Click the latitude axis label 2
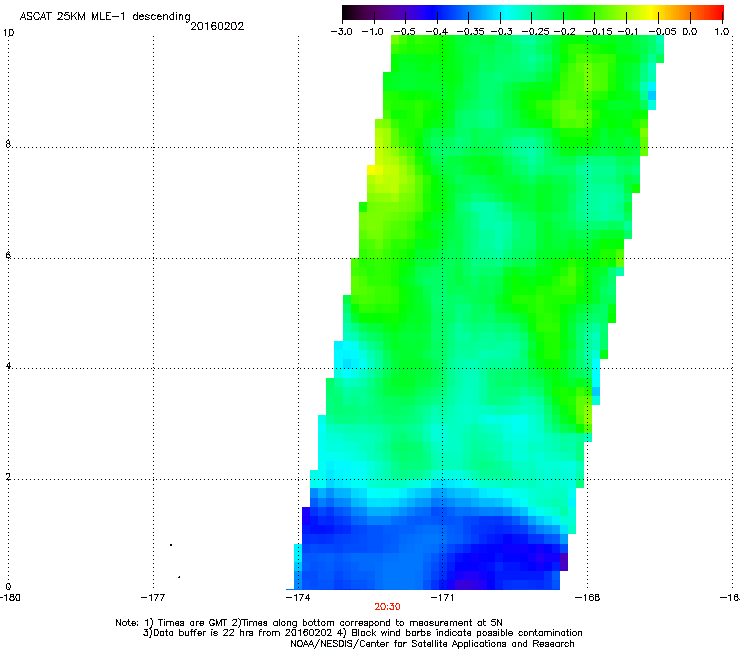Image resolution: width=740 pixels, height=650 pixels. 8,477
